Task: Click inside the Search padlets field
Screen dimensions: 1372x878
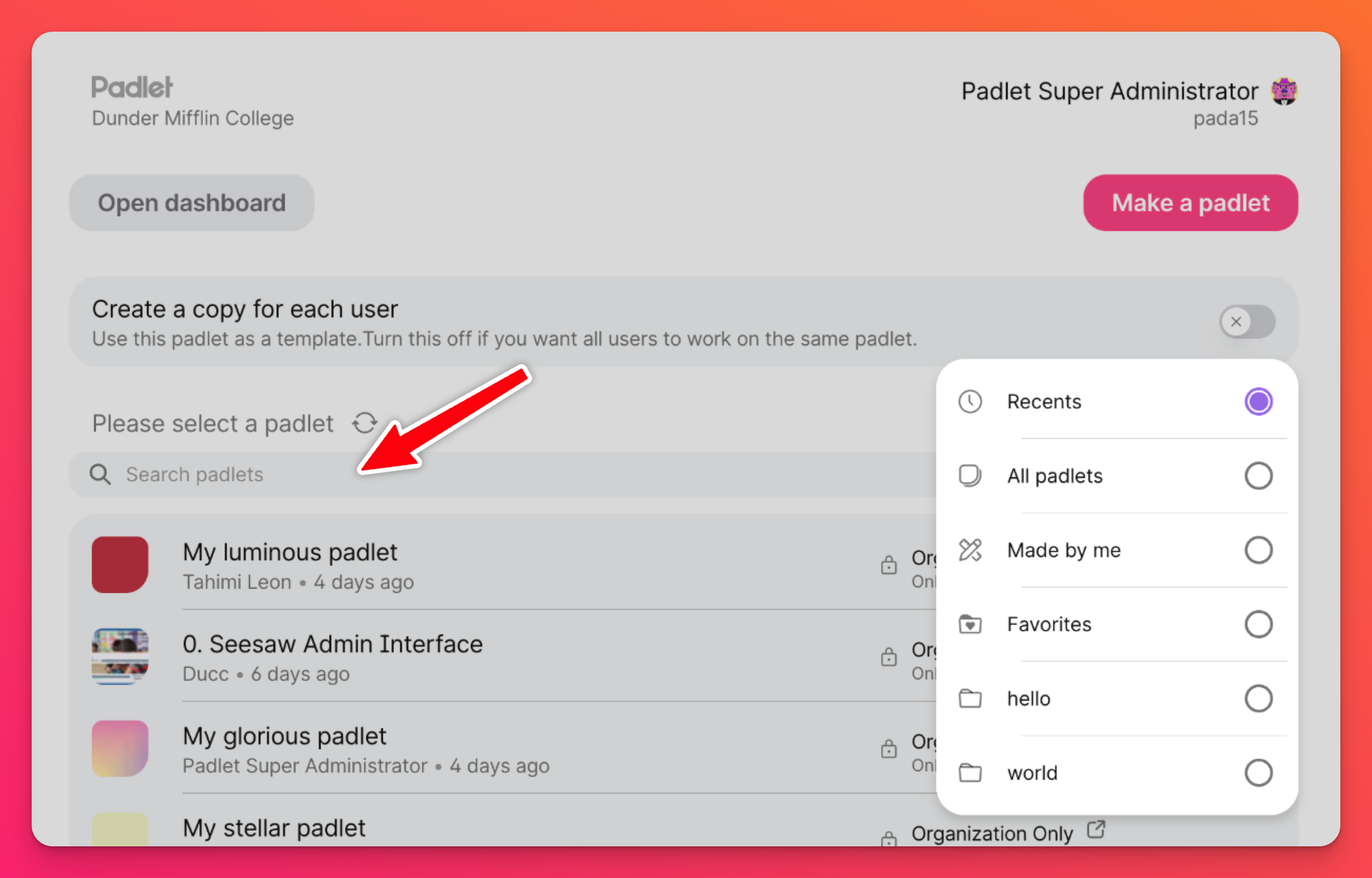Action: pyautogui.click(x=456, y=474)
